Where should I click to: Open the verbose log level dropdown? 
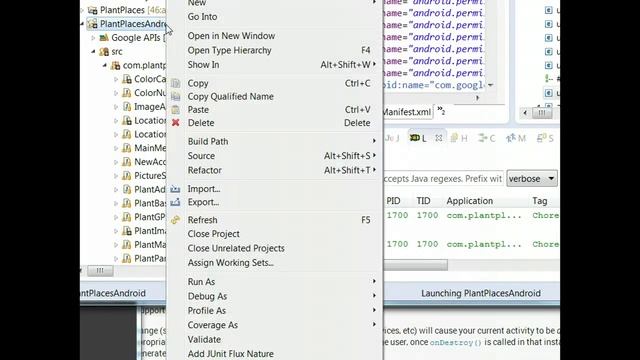point(532,179)
